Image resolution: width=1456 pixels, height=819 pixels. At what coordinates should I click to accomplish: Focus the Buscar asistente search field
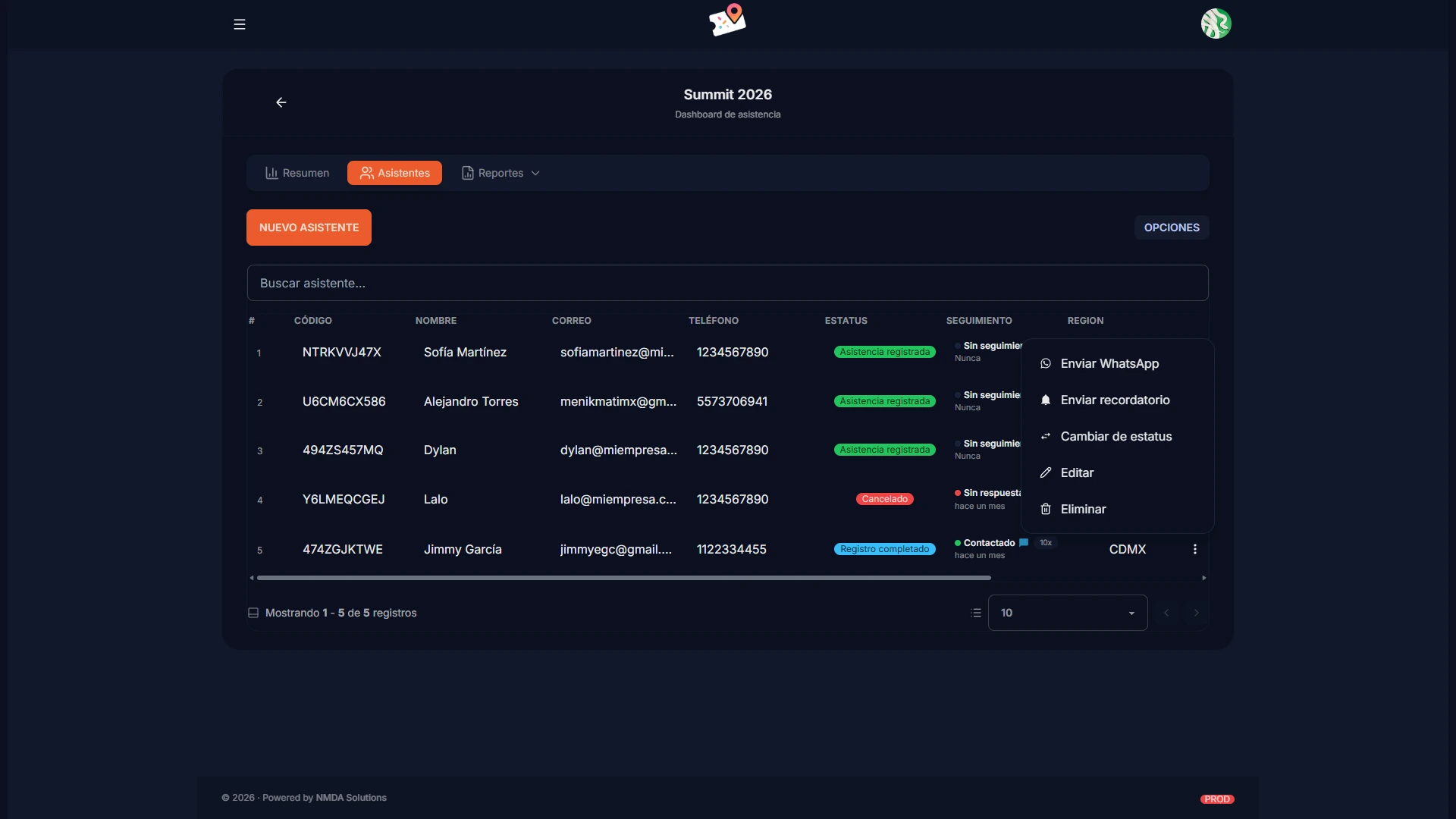click(727, 283)
